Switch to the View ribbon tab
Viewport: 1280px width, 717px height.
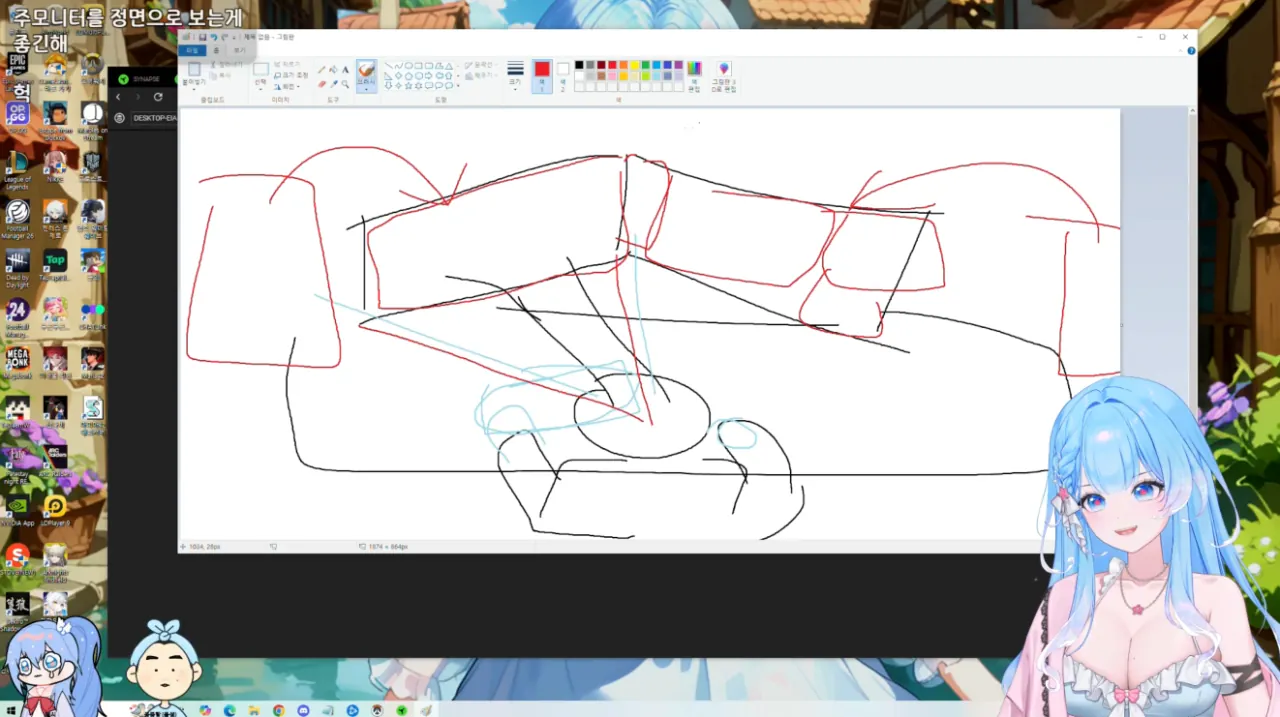239,50
